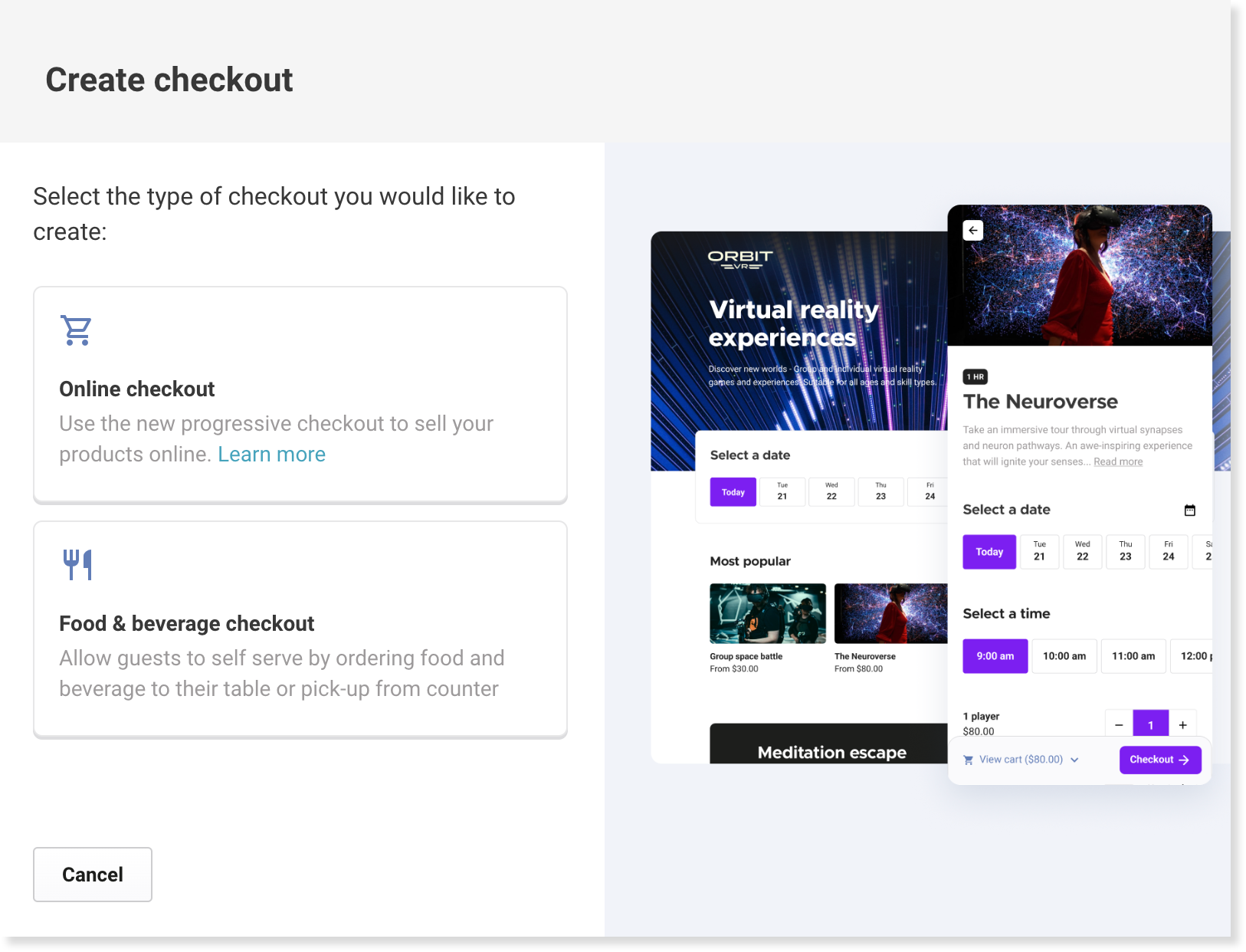Click the shopping cart icon on Online checkout

pyautogui.click(x=77, y=330)
